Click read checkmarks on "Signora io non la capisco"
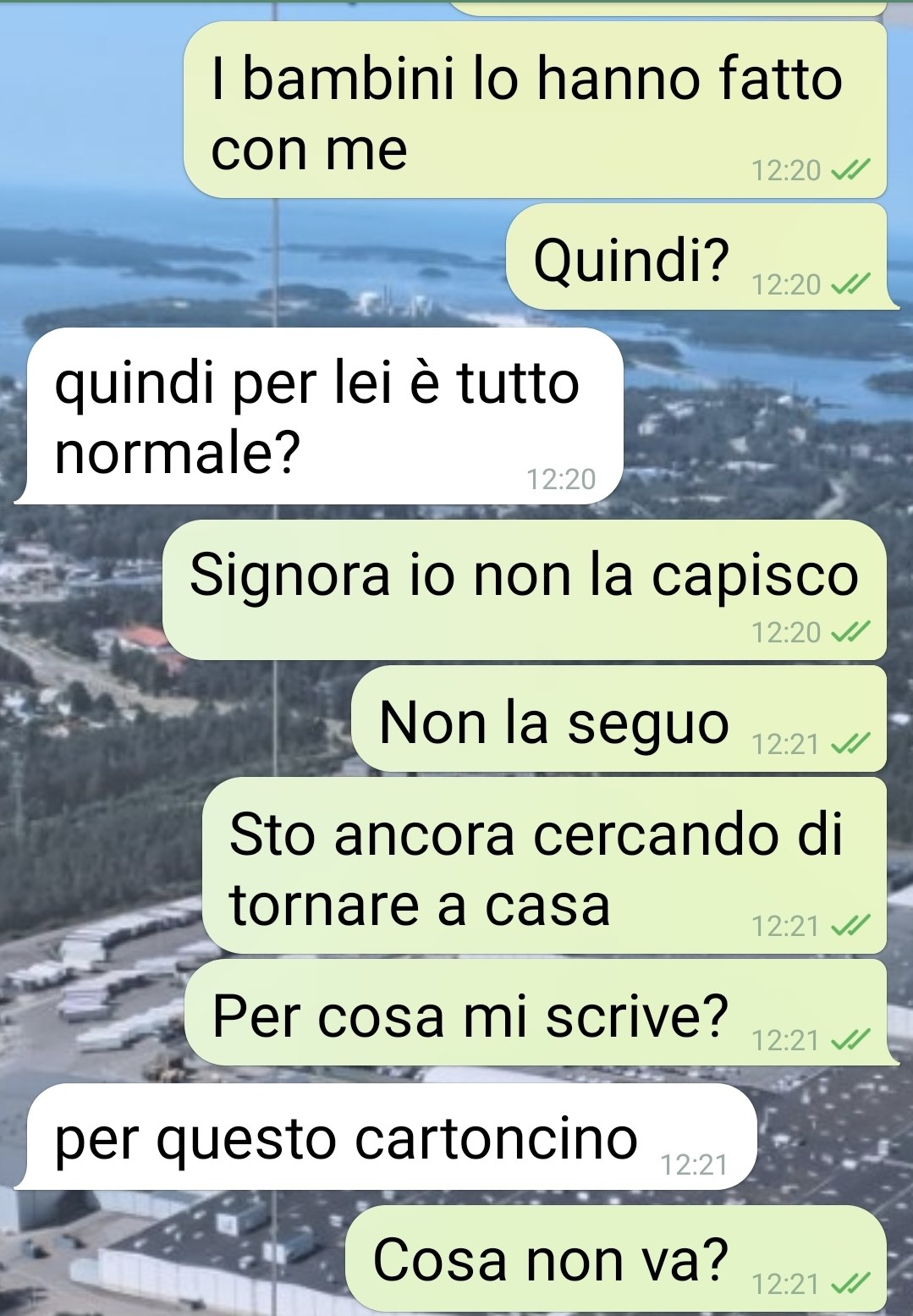The width and height of the screenshot is (913, 1316). click(850, 632)
